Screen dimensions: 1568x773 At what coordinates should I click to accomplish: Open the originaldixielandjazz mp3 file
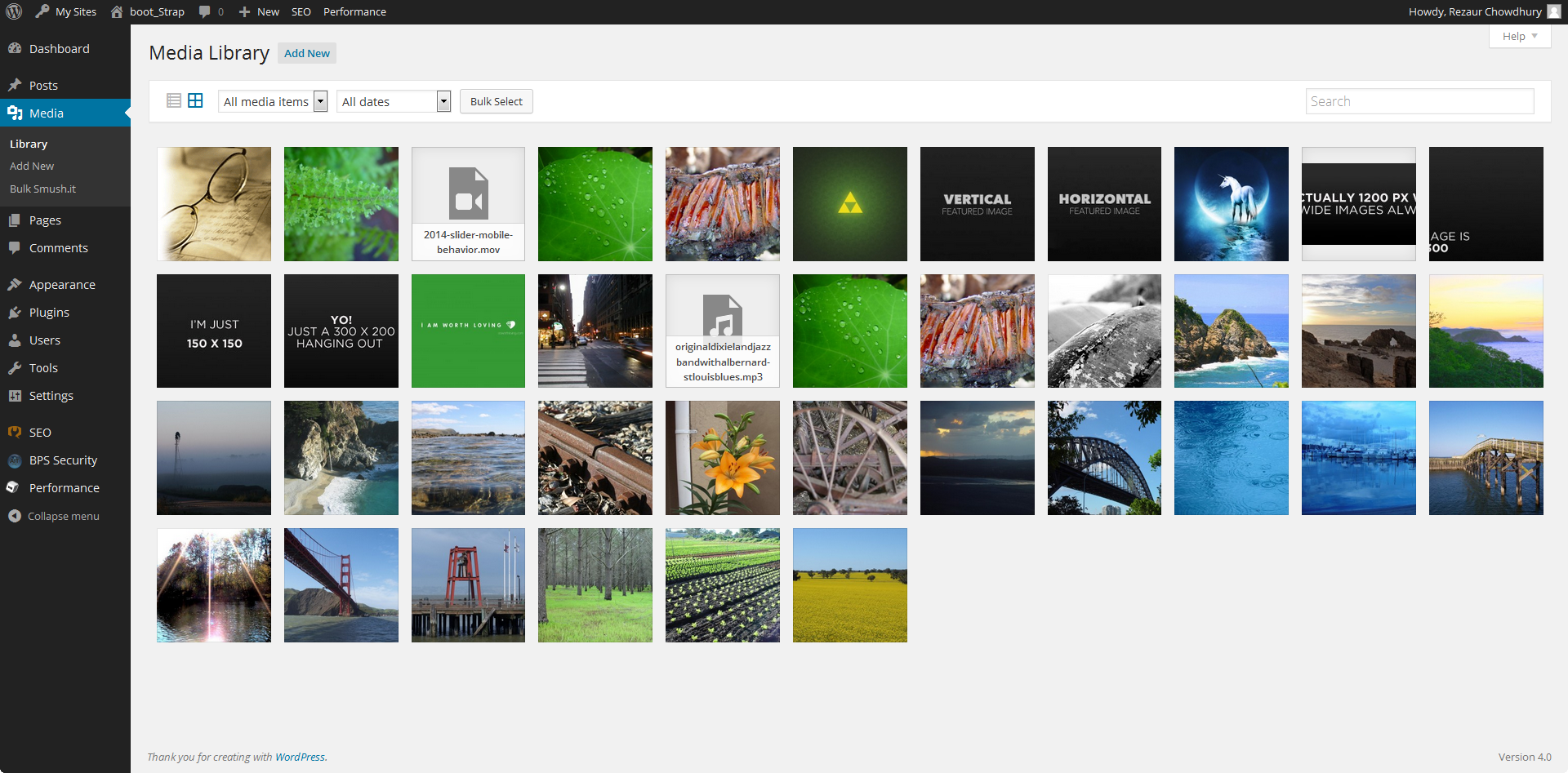tap(722, 331)
